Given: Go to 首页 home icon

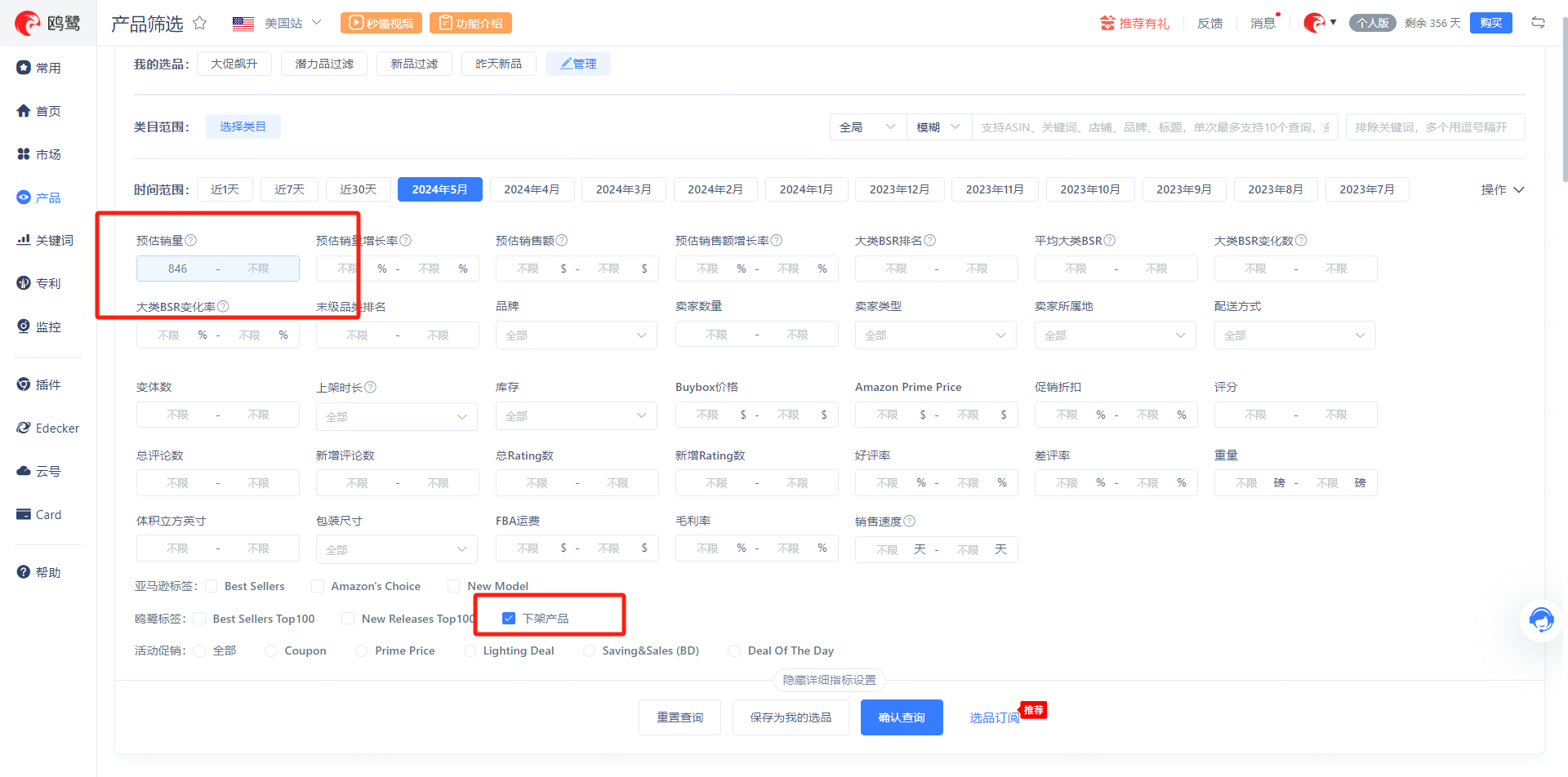Looking at the screenshot, I should (24, 111).
